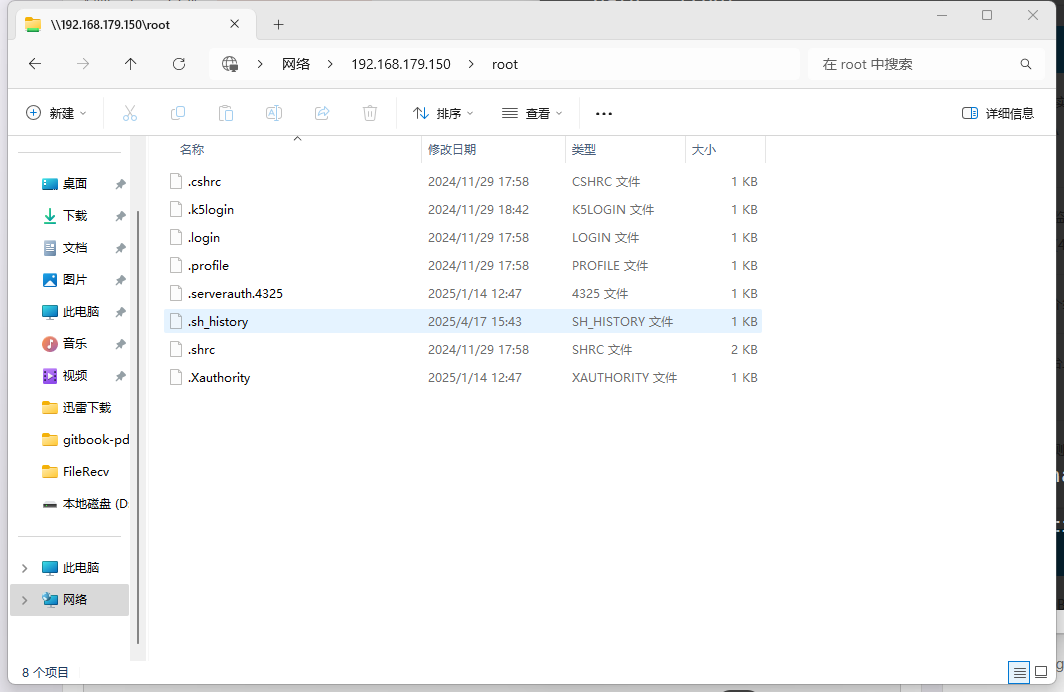Open 迅雷下载 folder in sidebar
The width and height of the screenshot is (1064, 692).
tap(86, 407)
